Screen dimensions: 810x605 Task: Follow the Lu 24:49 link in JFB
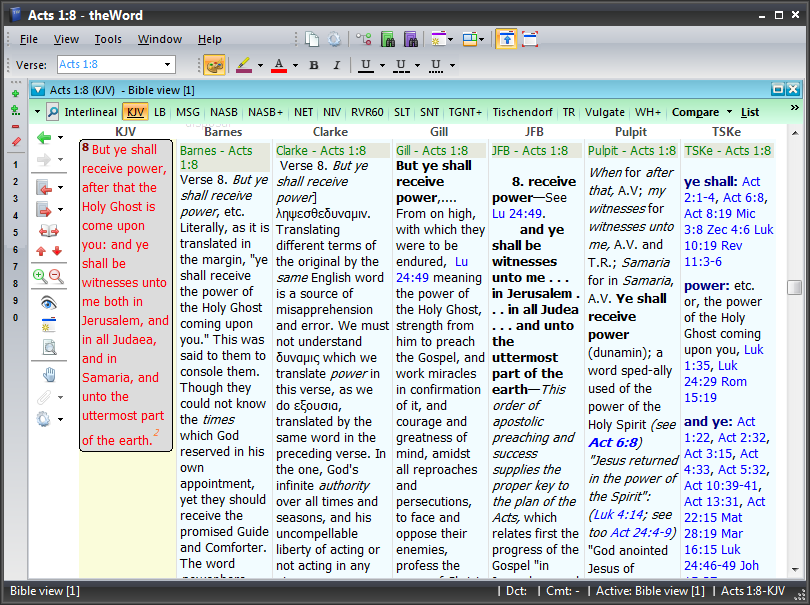517,213
